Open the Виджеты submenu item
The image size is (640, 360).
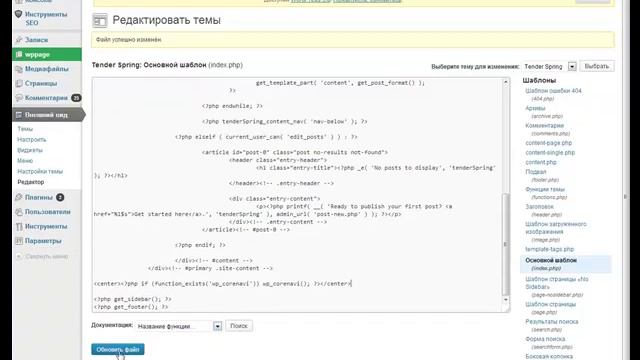(30, 150)
